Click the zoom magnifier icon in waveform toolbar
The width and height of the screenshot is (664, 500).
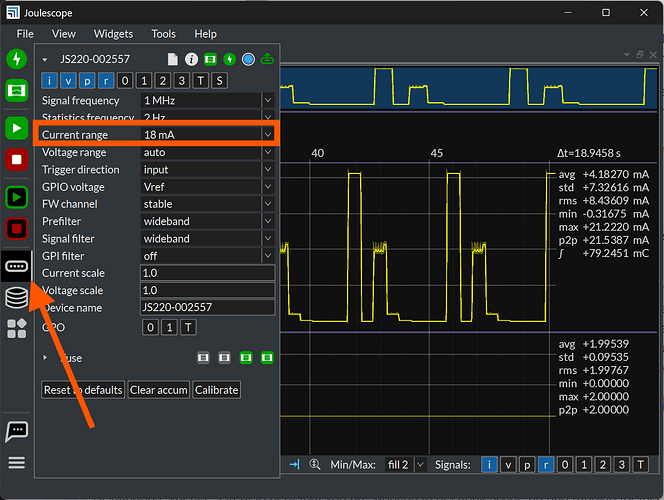[314, 464]
